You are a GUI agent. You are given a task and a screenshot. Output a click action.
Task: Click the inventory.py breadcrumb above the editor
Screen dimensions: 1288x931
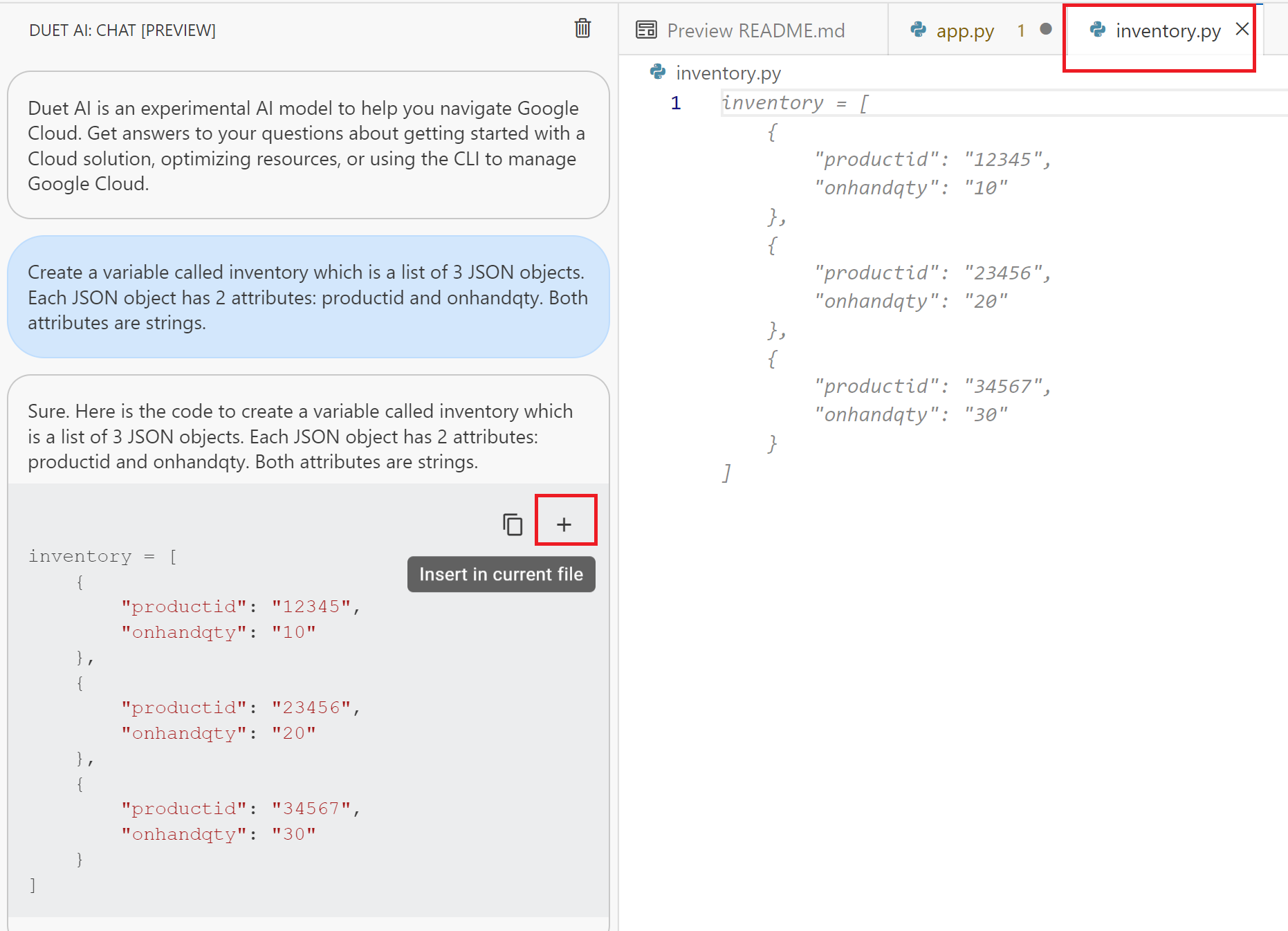pos(728,73)
